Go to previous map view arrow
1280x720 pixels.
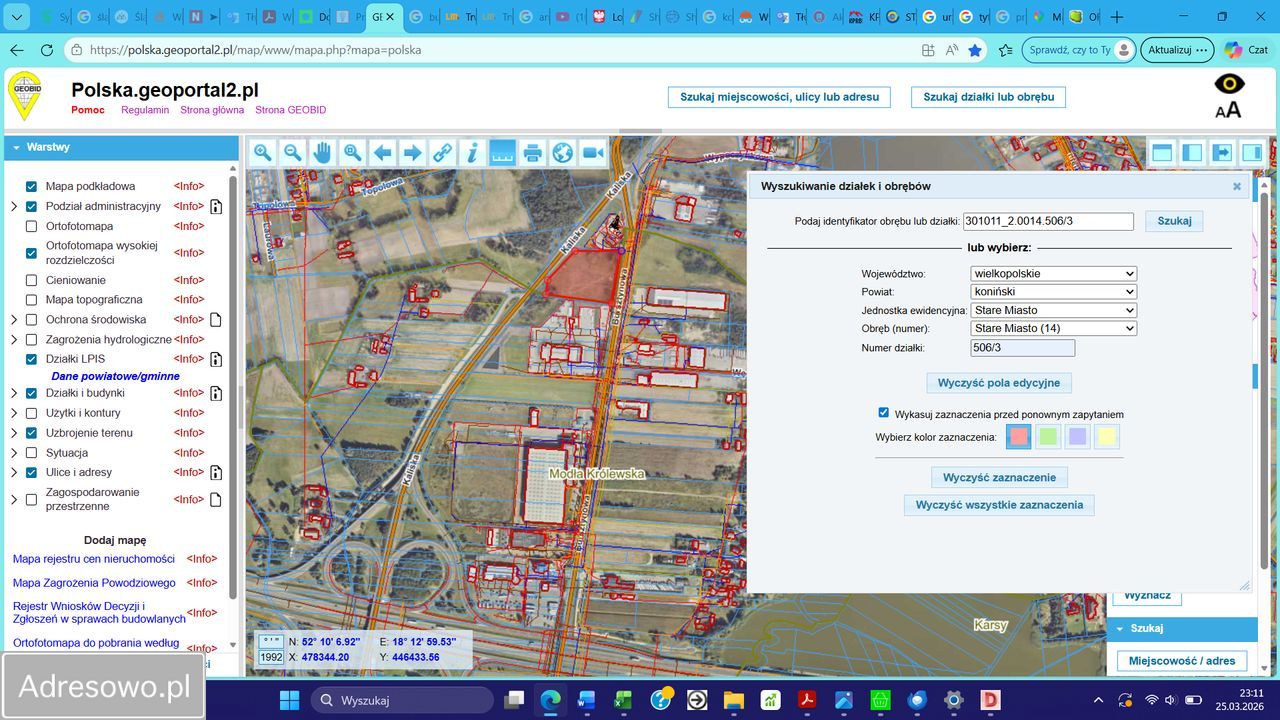point(382,152)
